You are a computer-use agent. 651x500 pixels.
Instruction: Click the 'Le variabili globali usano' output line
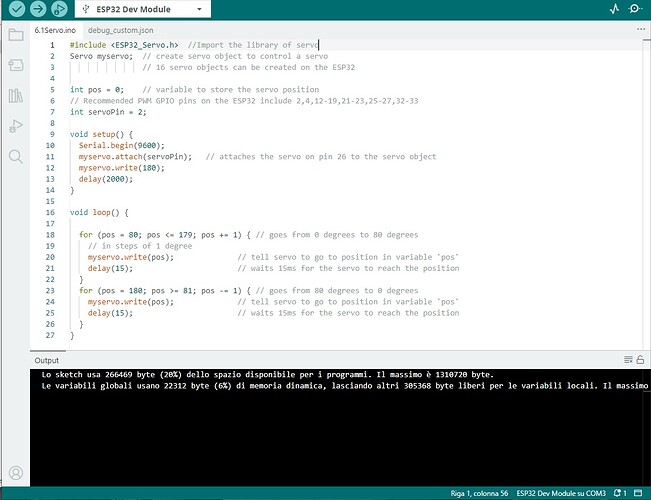point(345,386)
